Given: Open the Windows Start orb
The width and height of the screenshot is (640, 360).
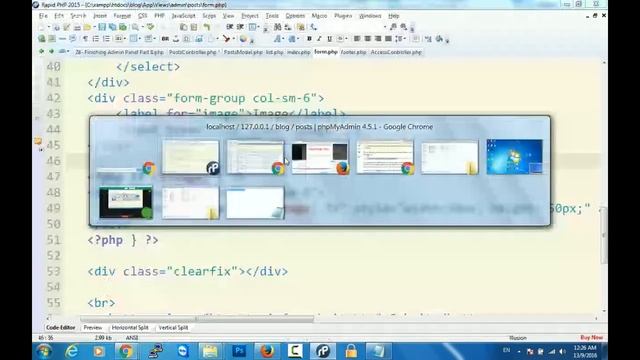Looking at the screenshot, I should (x=44, y=351).
